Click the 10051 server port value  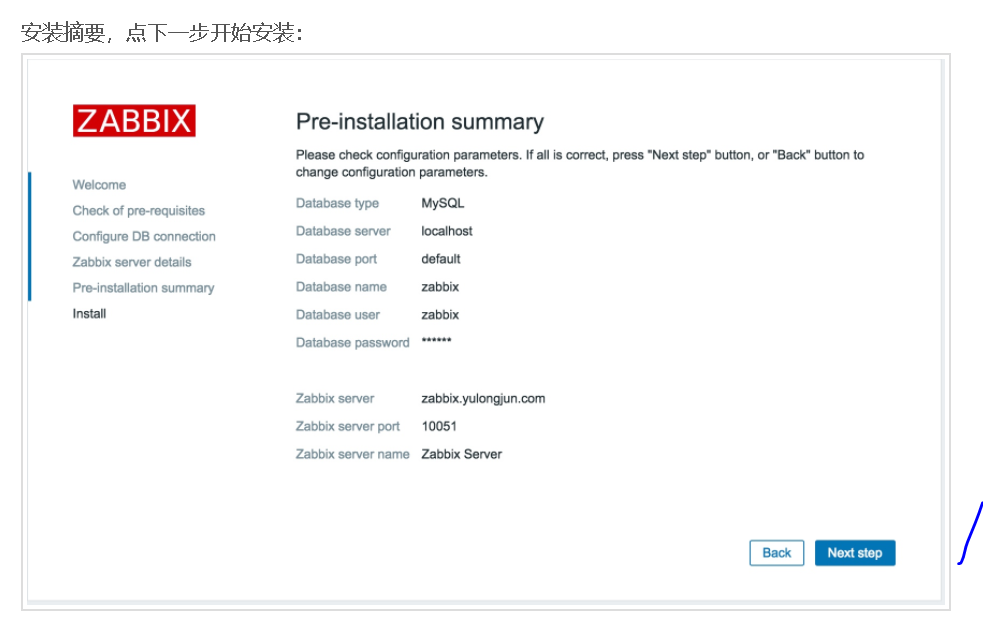point(439,426)
